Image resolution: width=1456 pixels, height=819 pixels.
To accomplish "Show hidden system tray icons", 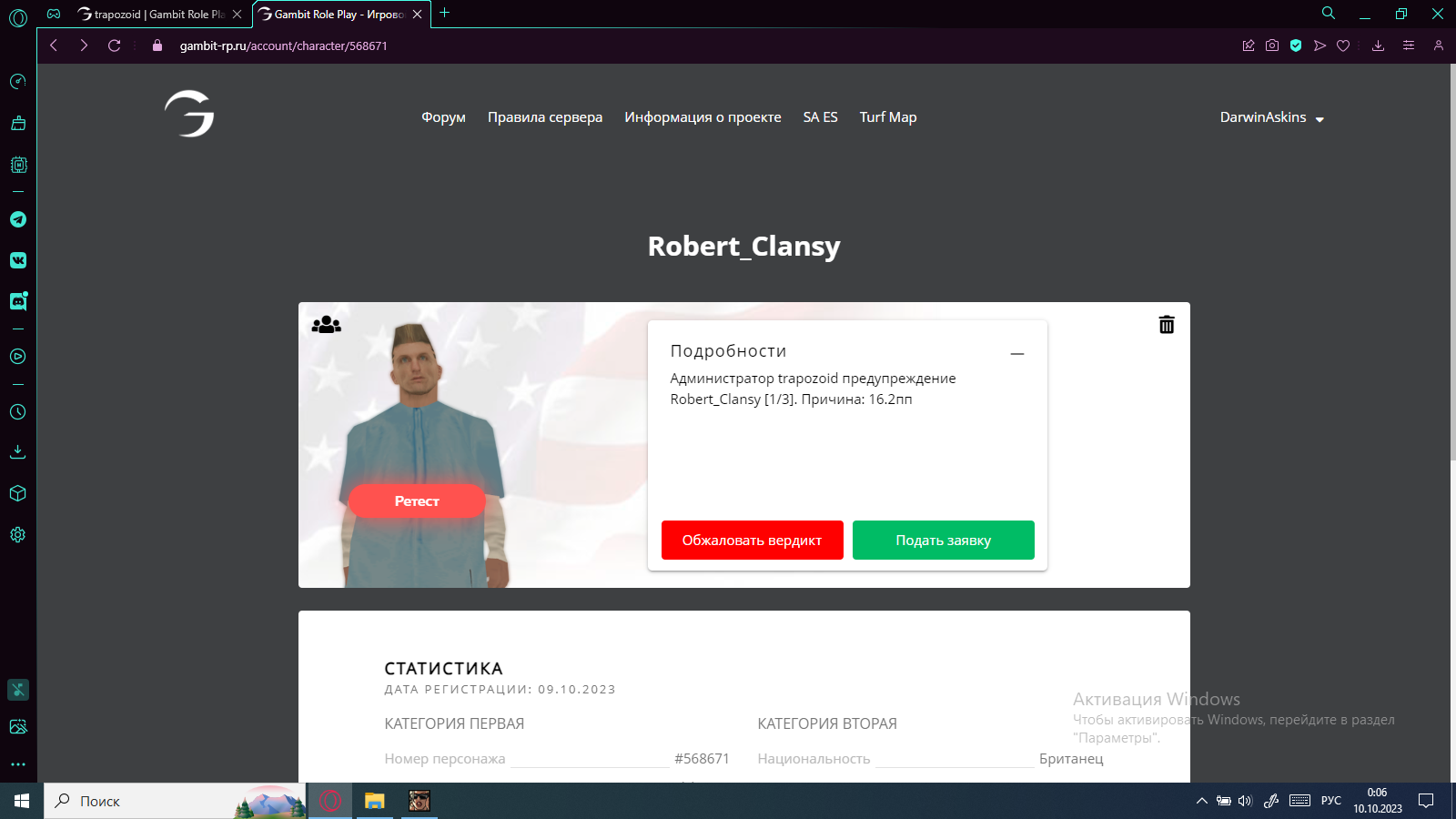I will click(1201, 801).
